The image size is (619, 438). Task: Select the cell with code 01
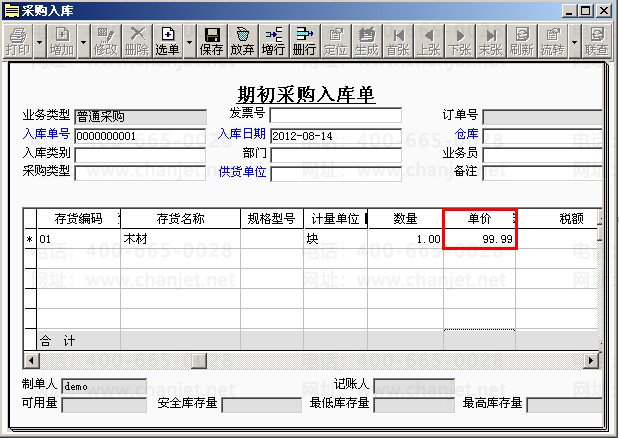79,239
